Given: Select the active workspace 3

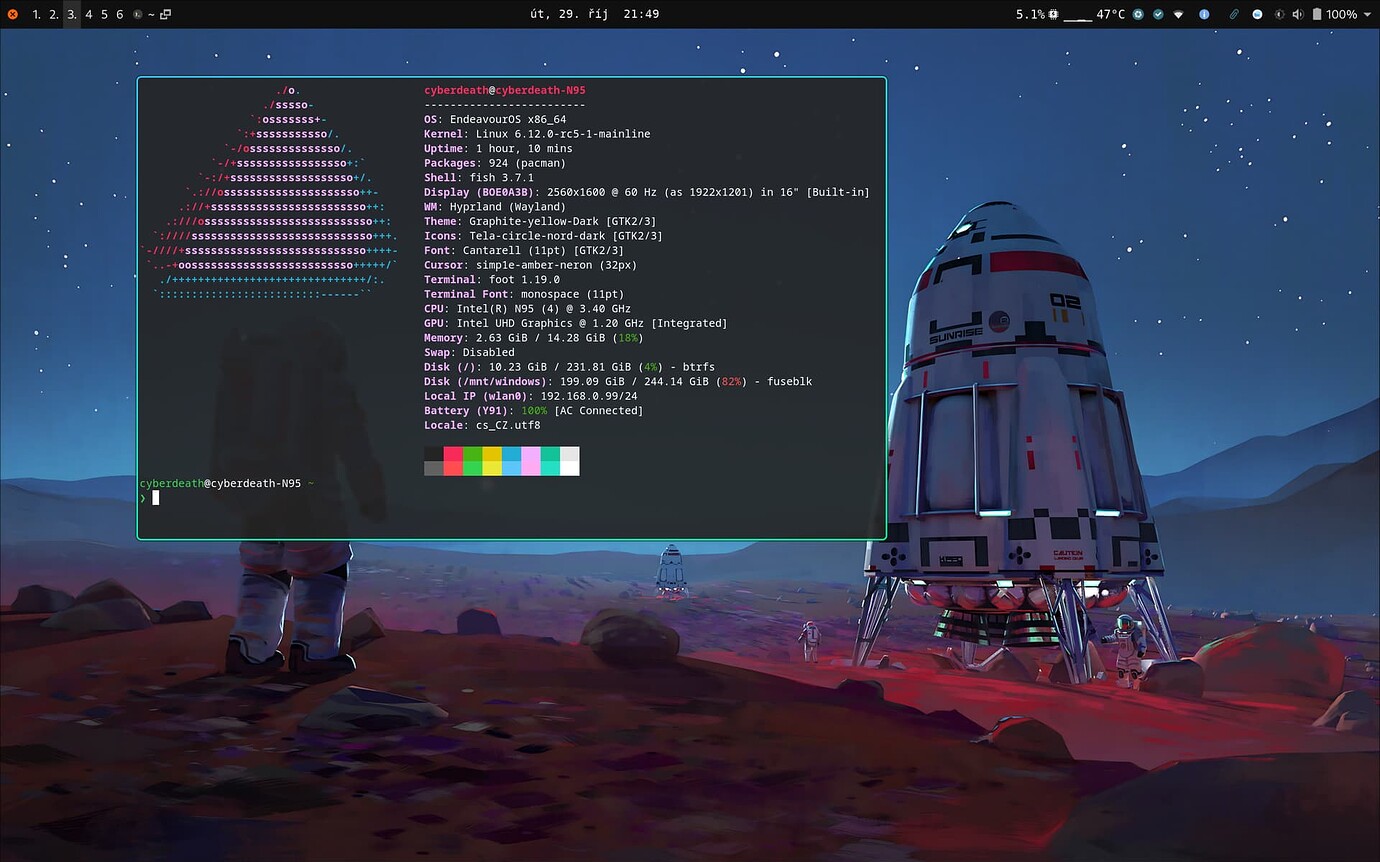Looking at the screenshot, I should [72, 14].
